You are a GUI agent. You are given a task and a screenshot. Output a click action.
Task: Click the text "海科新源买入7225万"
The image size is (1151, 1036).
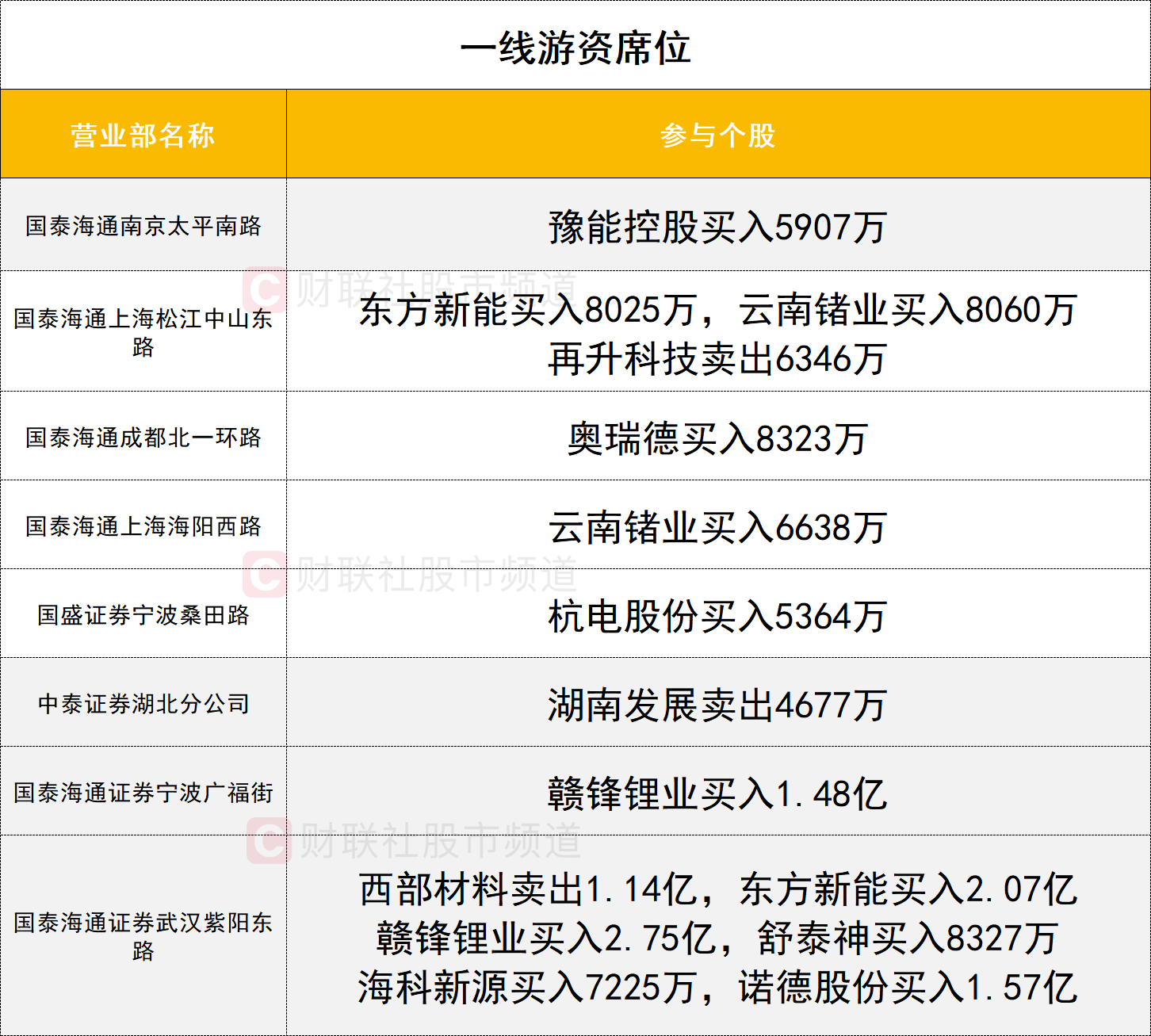click(x=528, y=988)
